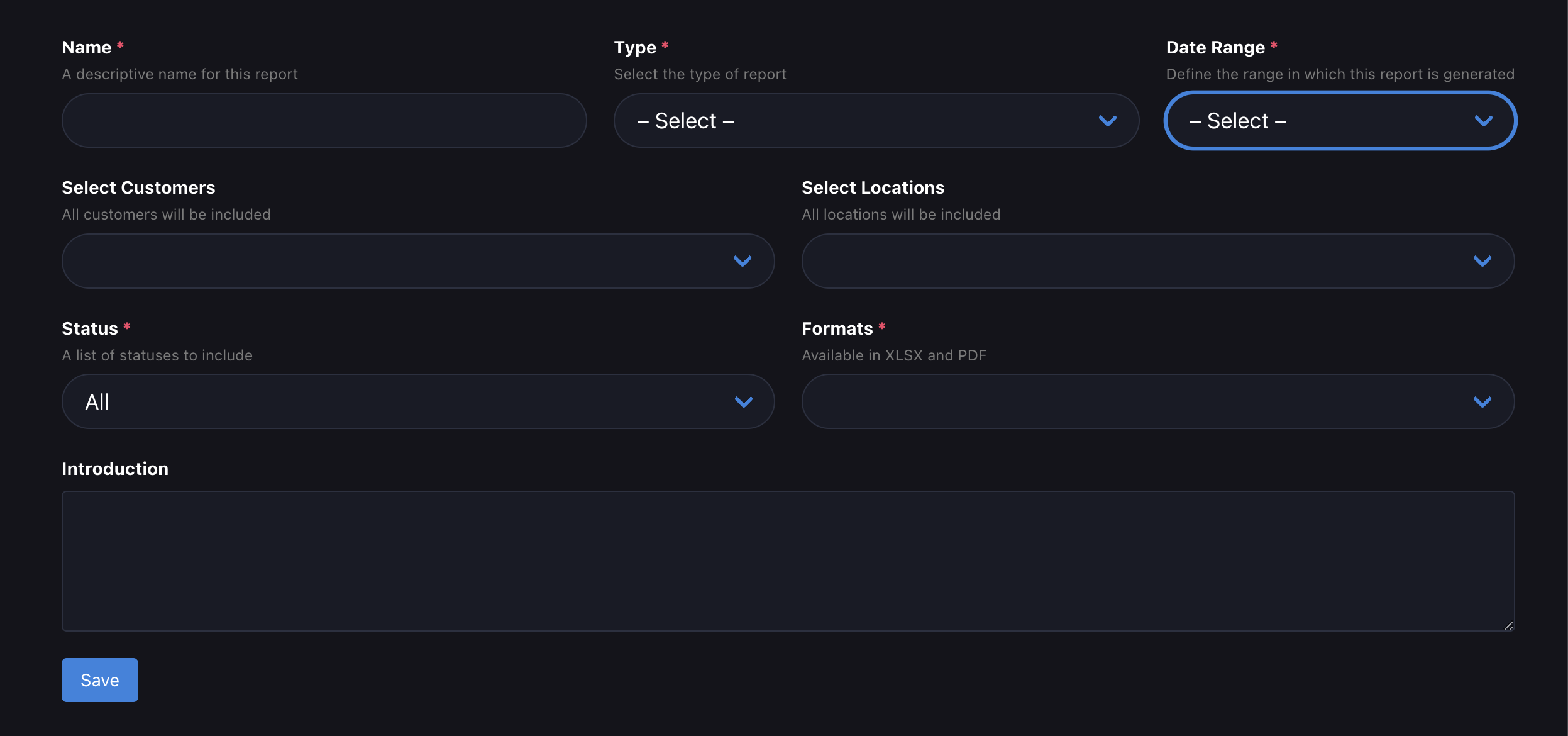Open the Formats dropdown

point(1158,401)
